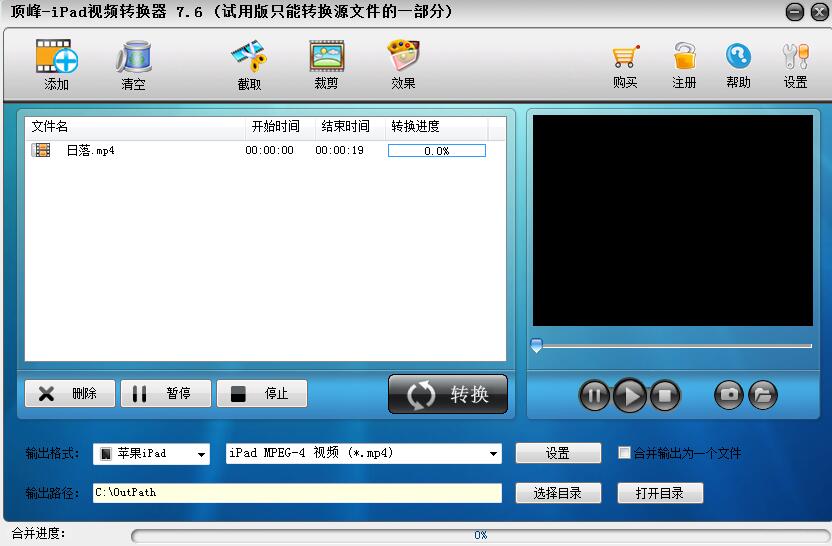The height and width of the screenshot is (546, 832).
Task: Click the 文件名 column header
Action: pos(135,126)
